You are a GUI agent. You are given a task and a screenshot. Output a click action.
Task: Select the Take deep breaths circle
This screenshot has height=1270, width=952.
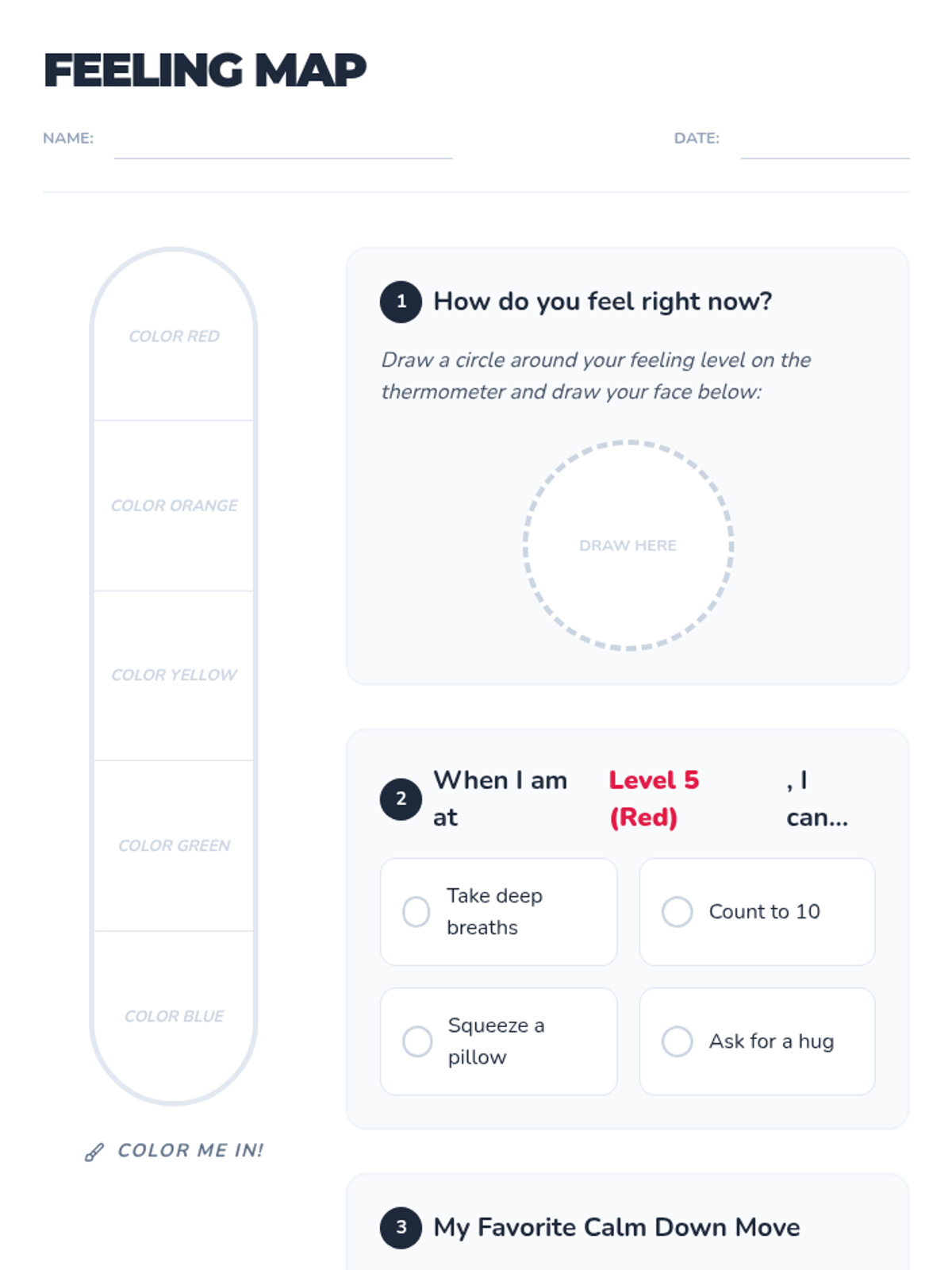416,912
